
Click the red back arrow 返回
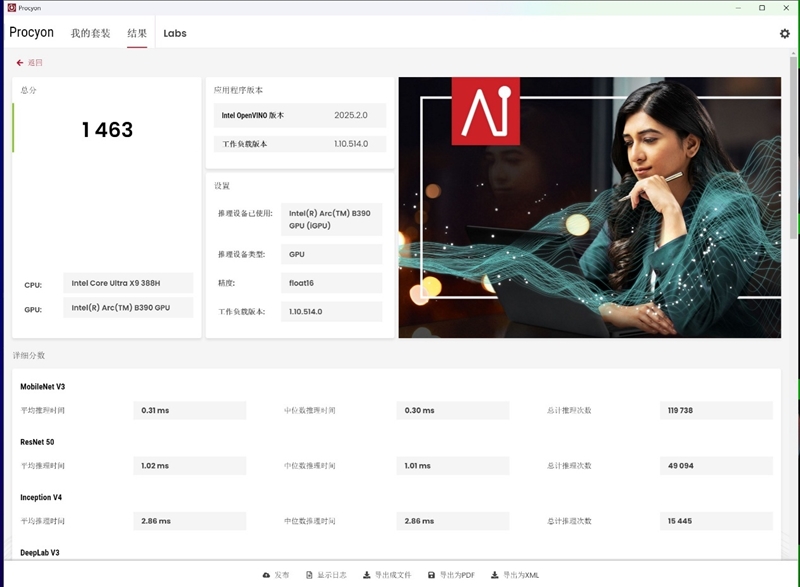coord(29,63)
